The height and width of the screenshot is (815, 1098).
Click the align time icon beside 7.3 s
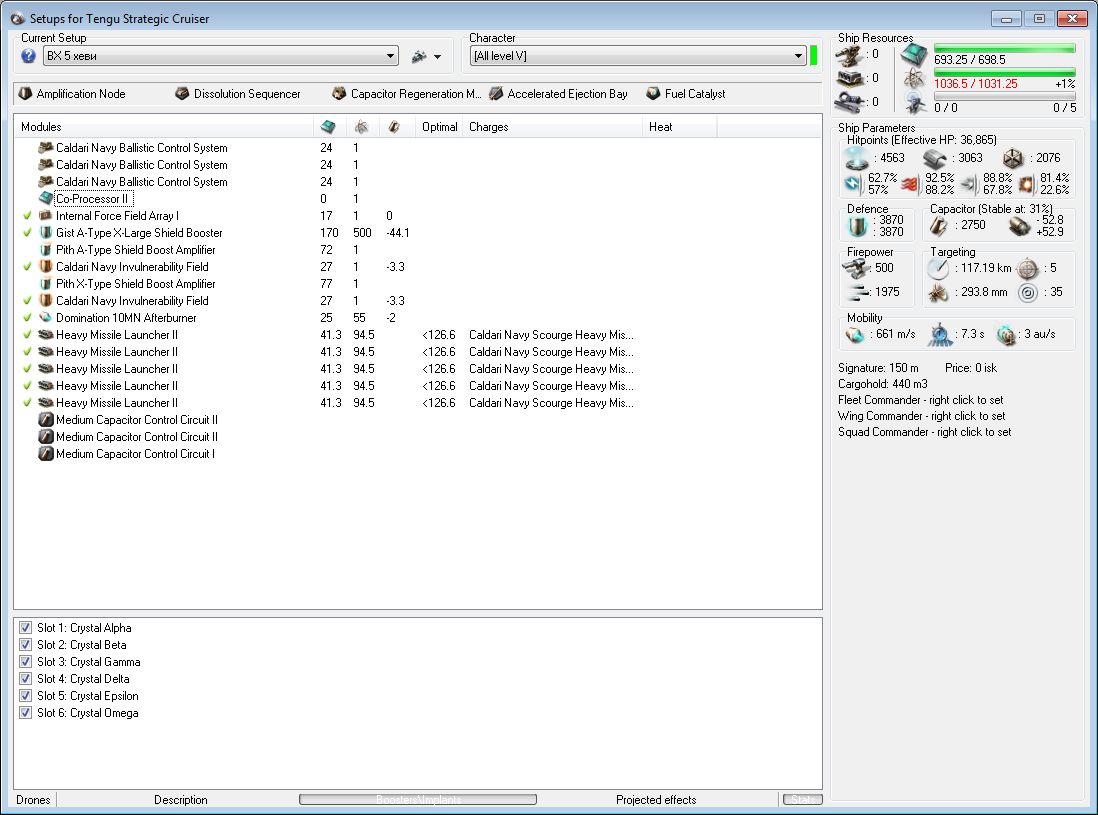tap(940, 335)
